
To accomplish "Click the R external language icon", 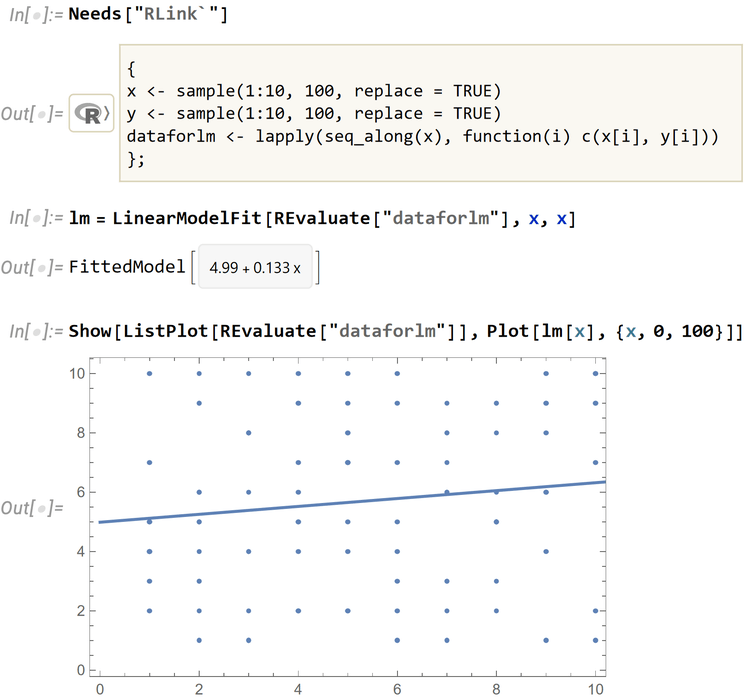I will click(x=91, y=113).
